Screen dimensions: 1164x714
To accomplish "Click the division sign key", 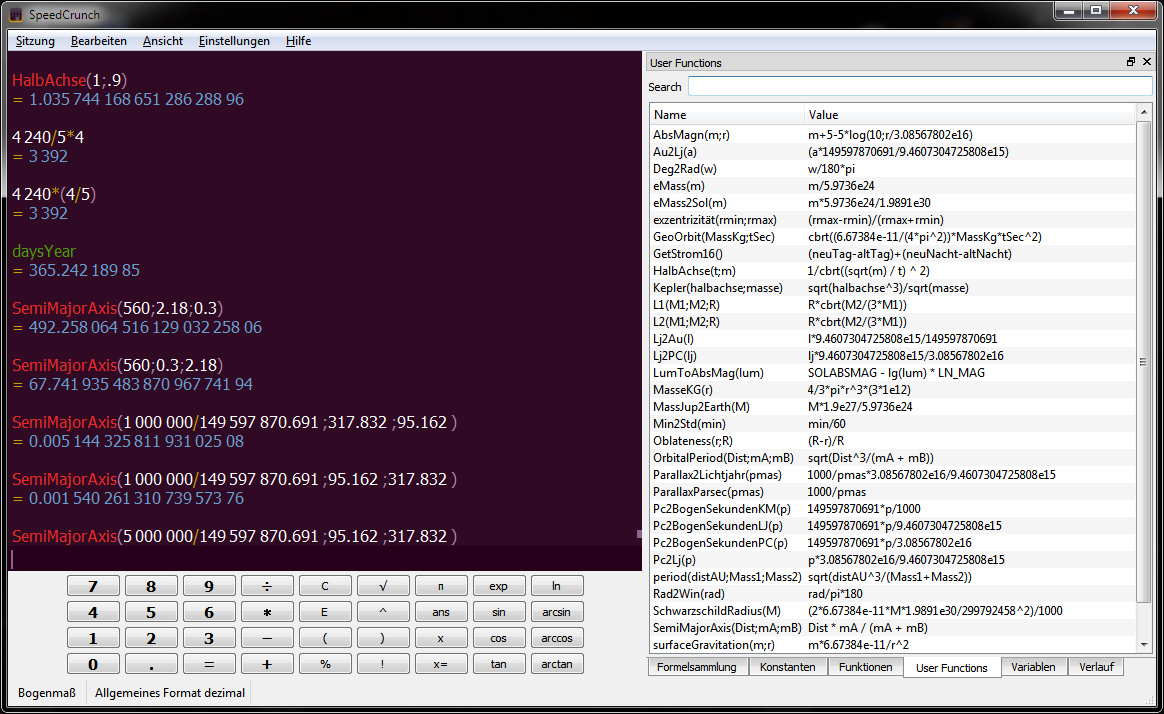I will click(x=267, y=586).
